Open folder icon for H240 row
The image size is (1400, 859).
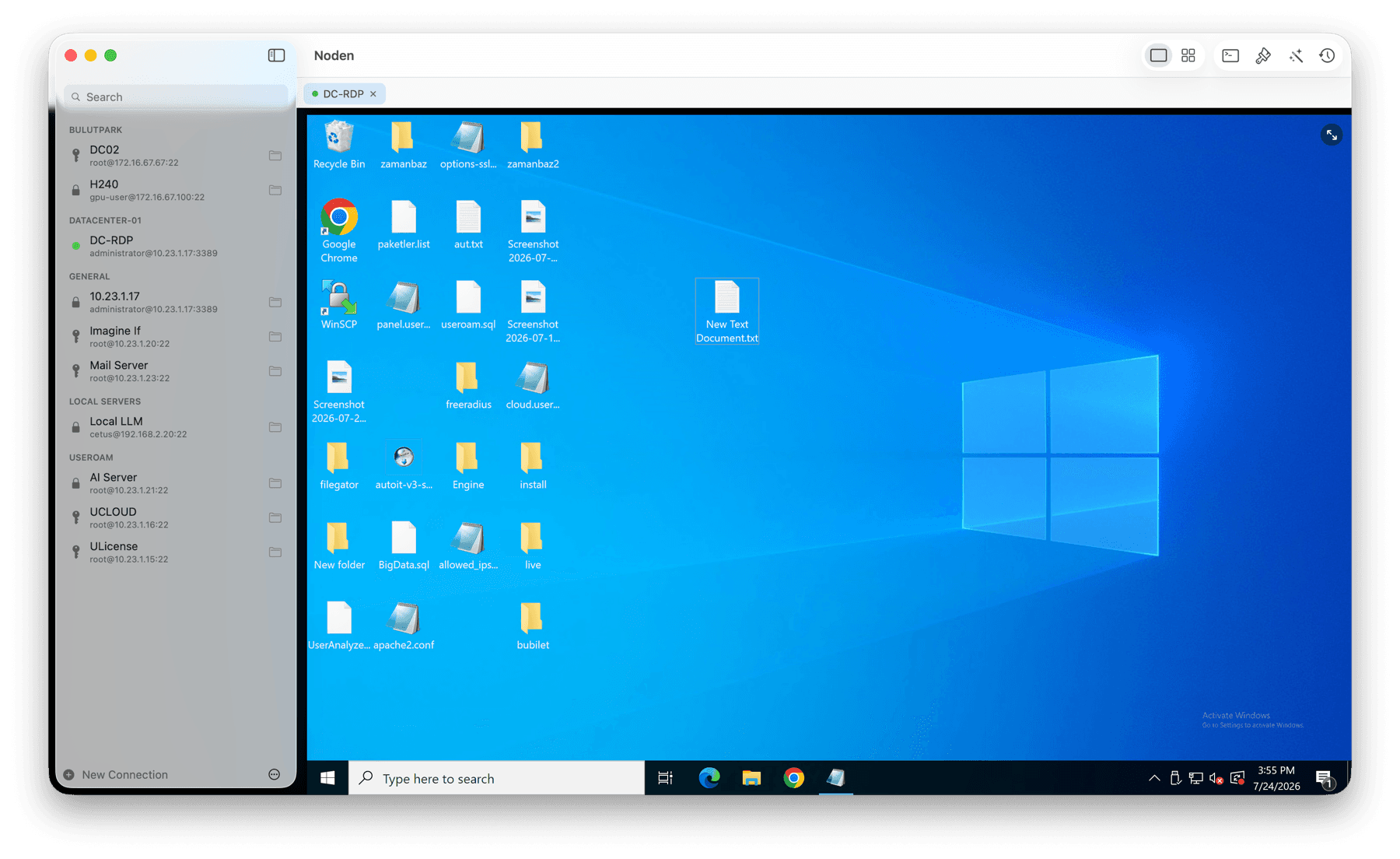coord(275,190)
